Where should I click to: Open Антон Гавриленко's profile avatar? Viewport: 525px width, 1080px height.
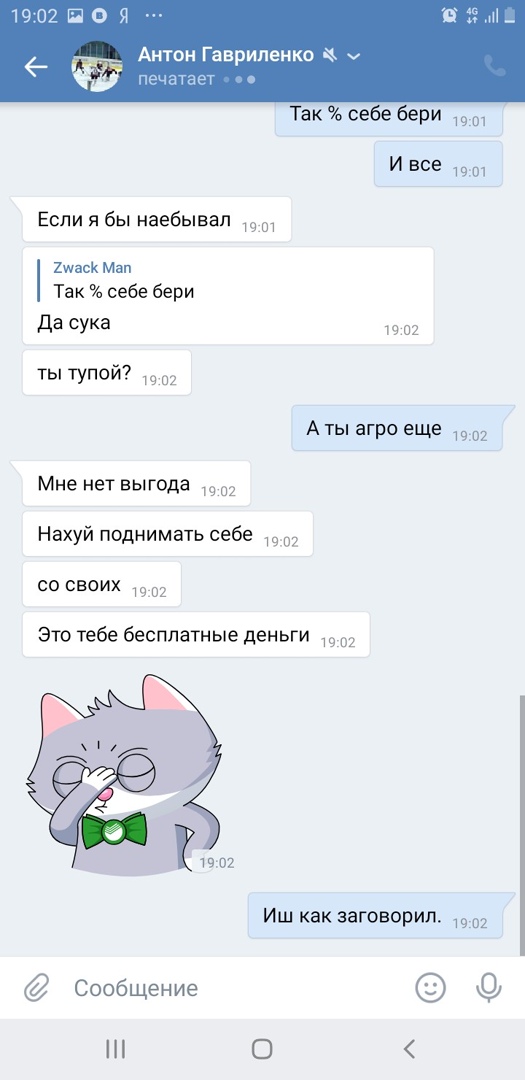point(97,66)
